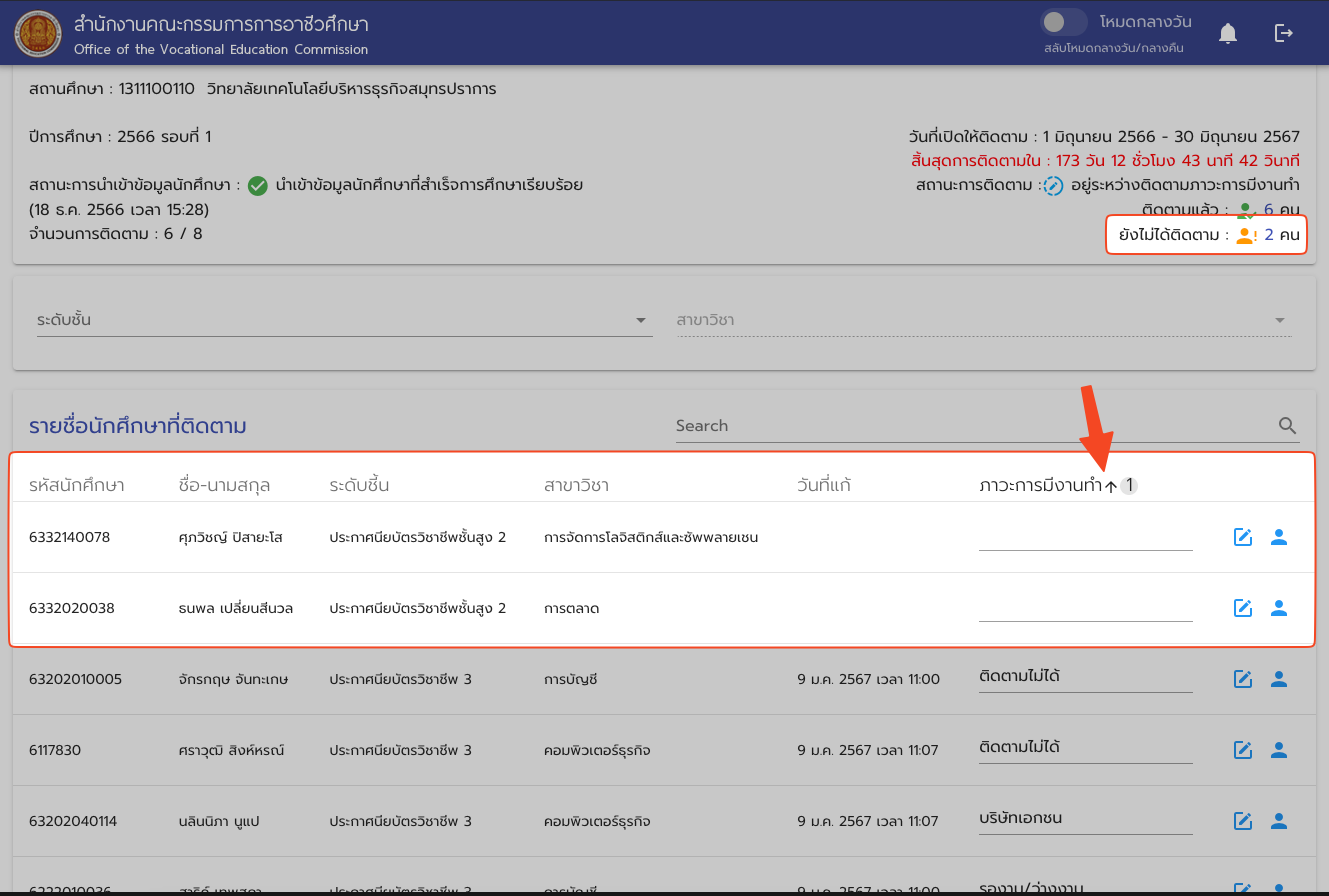
Task: Open the สาขาวิชา dropdown
Action: coord(982,320)
